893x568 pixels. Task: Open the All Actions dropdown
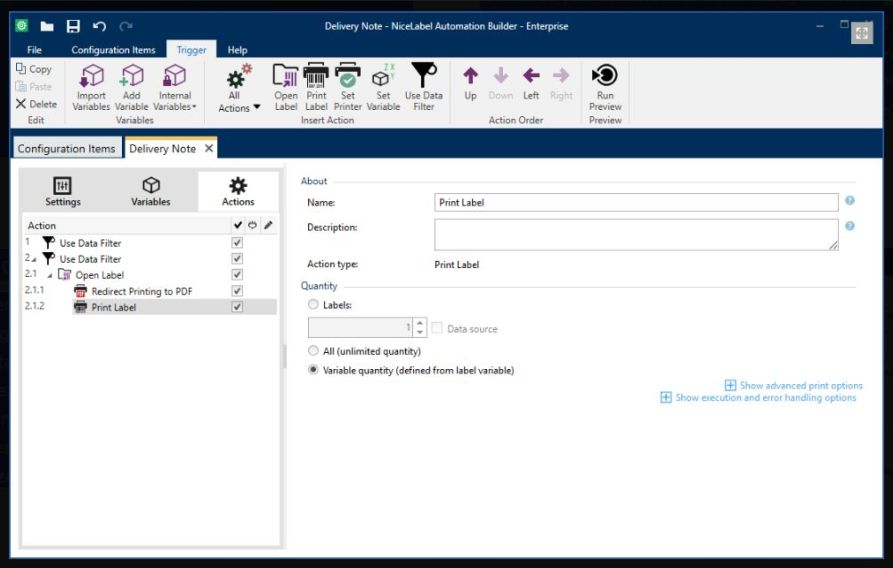click(239, 89)
